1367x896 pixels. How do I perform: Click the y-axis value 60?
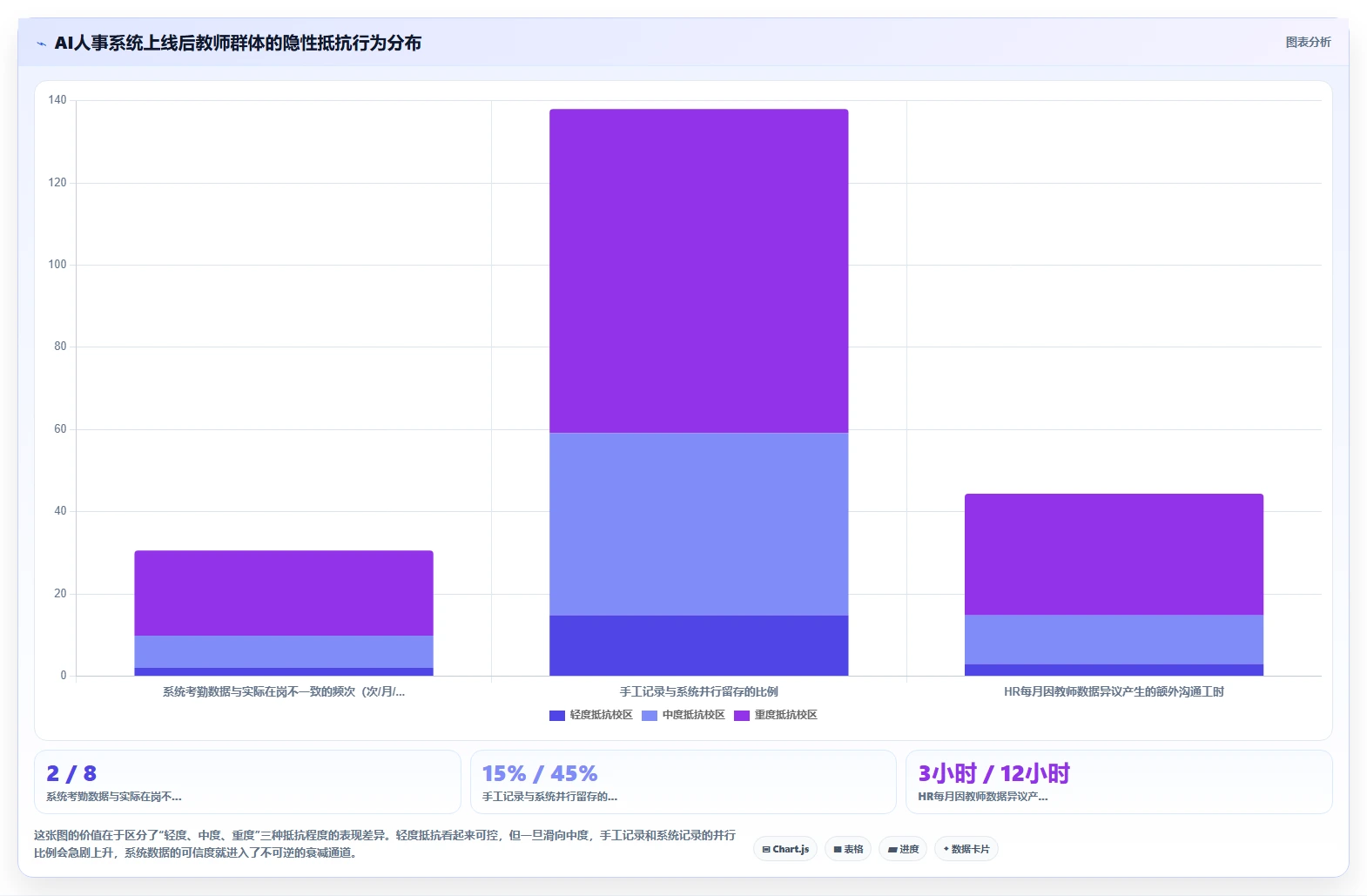pos(60,429)
